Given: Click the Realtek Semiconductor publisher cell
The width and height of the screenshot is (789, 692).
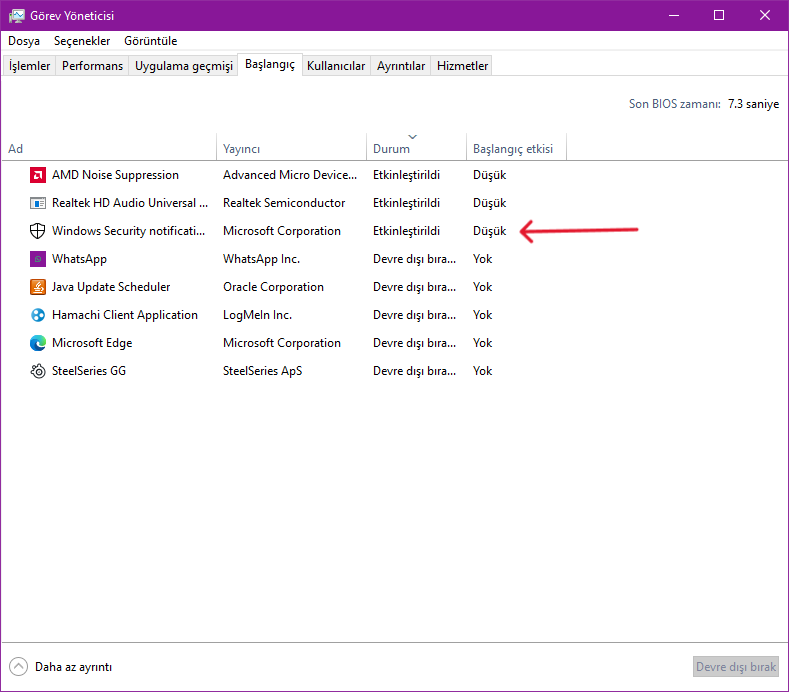Looking at the screenshot, I should click(x=284, y=203).
